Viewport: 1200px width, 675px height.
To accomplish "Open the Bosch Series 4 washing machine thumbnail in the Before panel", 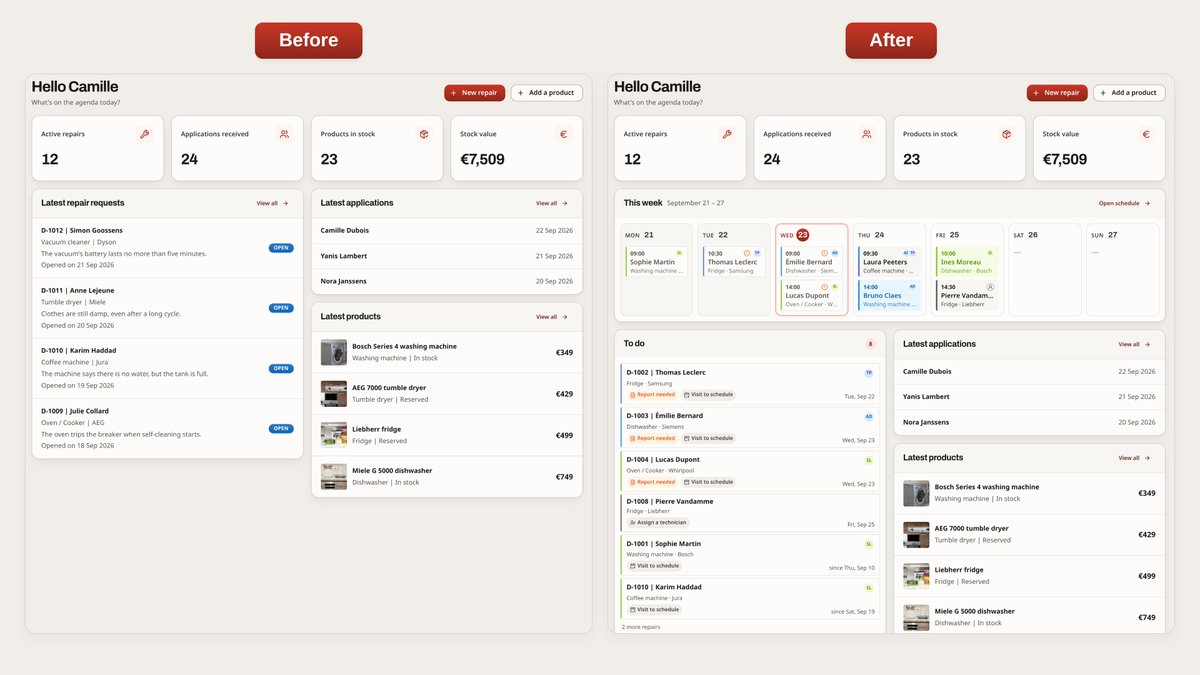I will tap(333, 352).
